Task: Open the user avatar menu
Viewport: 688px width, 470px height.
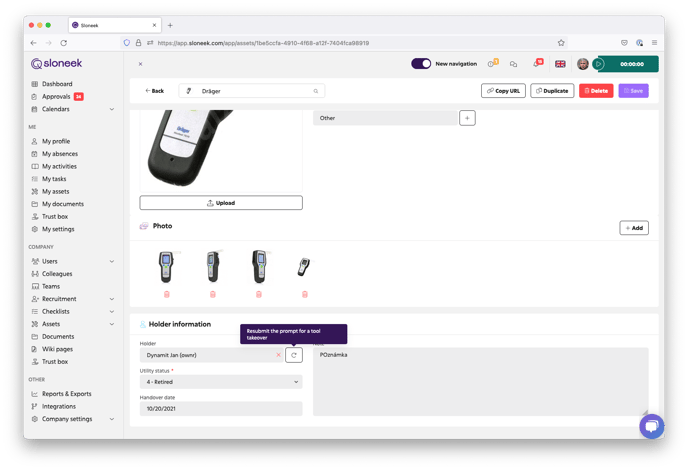Action: [583, 64]
